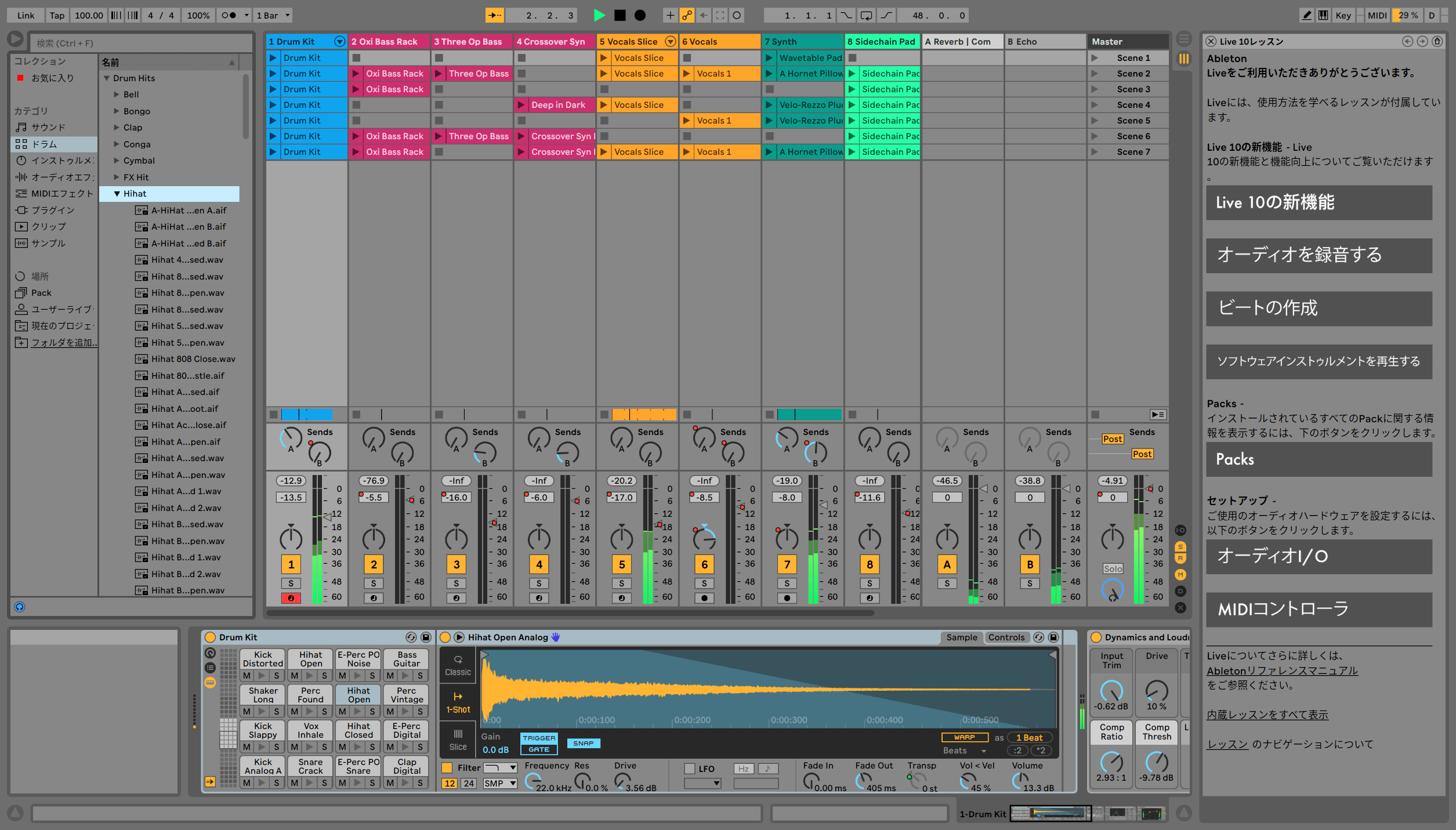
Task: Enable the MIDI map mode switch
Action: [1377, 16]
